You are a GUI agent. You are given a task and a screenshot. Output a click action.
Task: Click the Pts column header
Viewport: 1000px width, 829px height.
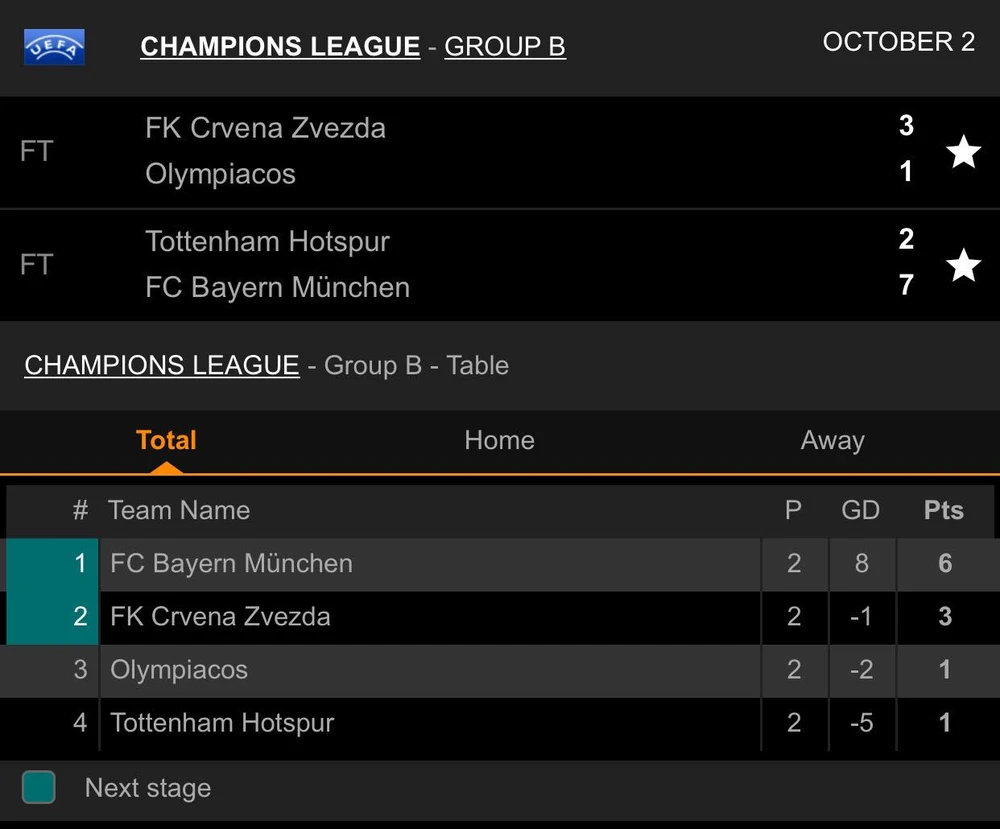pos(943,511)
